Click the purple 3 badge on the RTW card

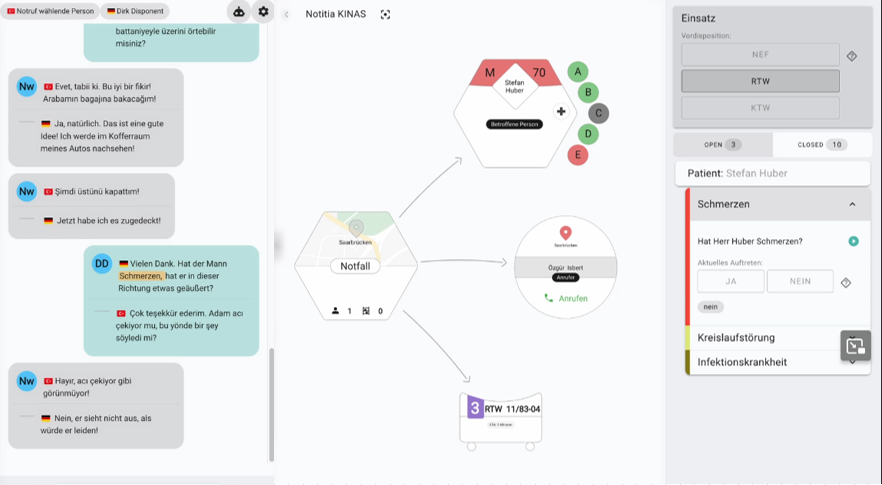pos(475,408)
